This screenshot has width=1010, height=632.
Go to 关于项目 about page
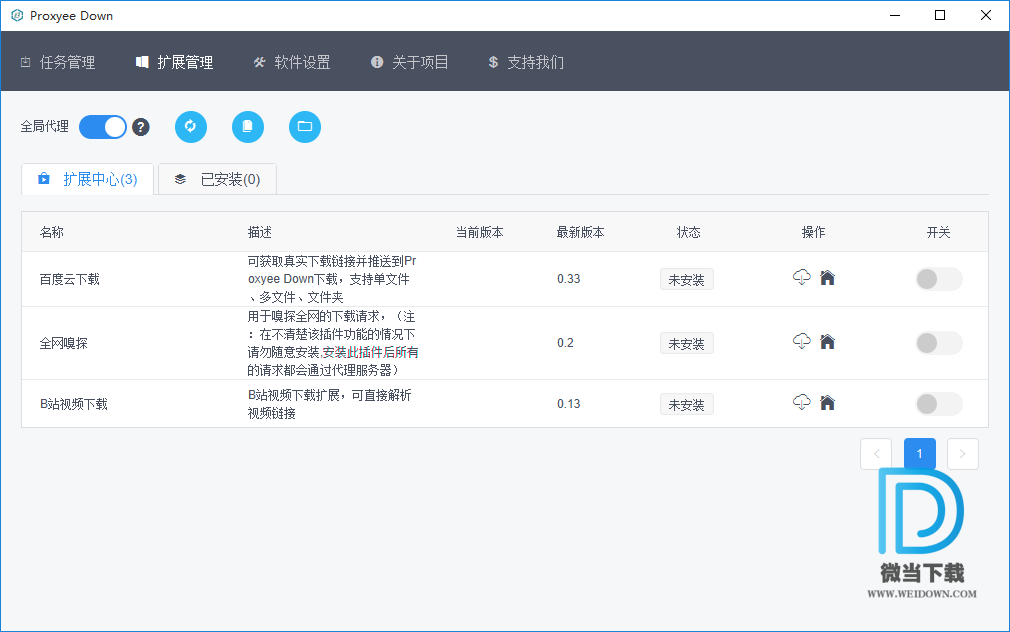[410, 62]
